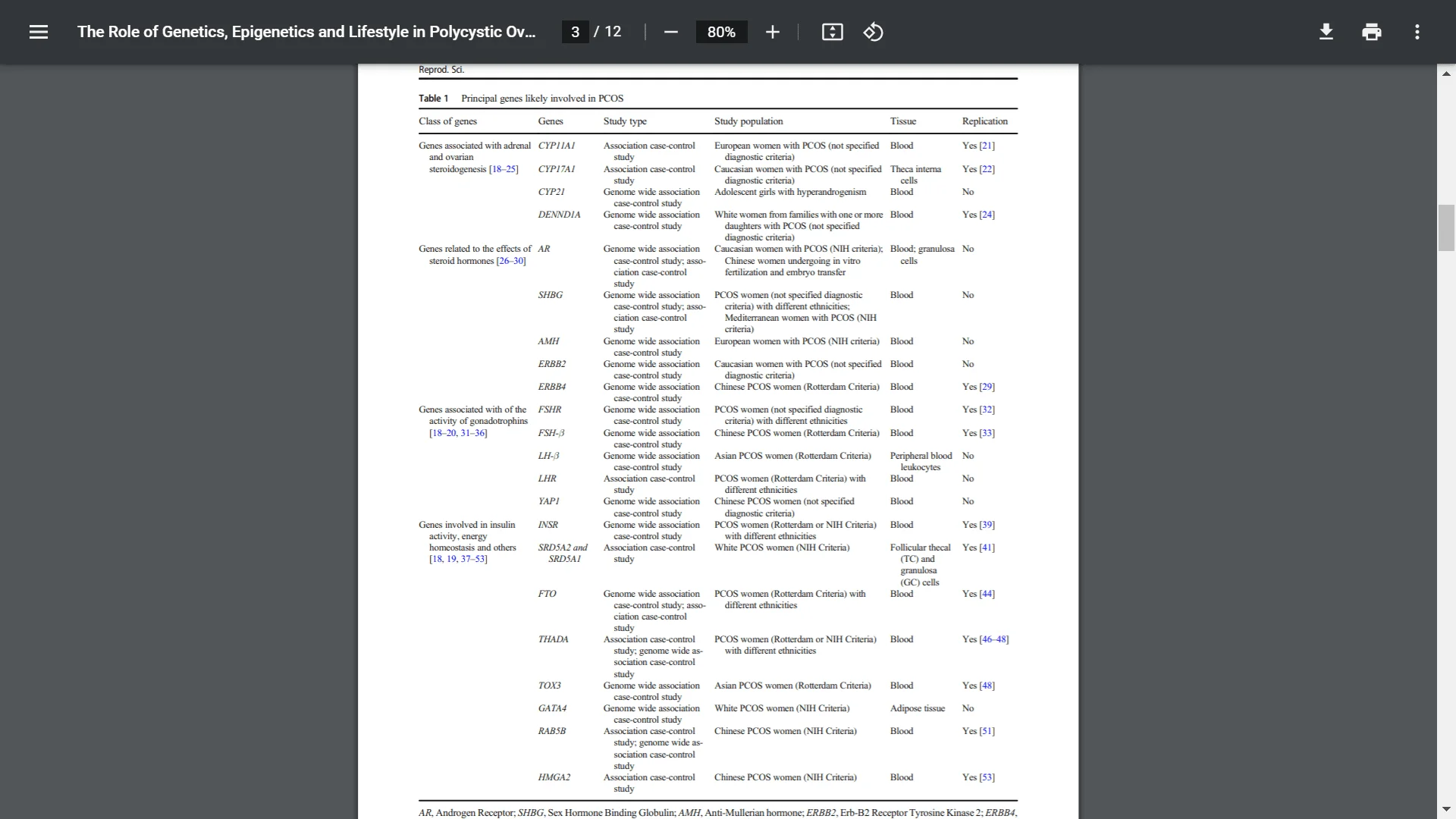Open the sidebar hamburger menu

(39, 32)
